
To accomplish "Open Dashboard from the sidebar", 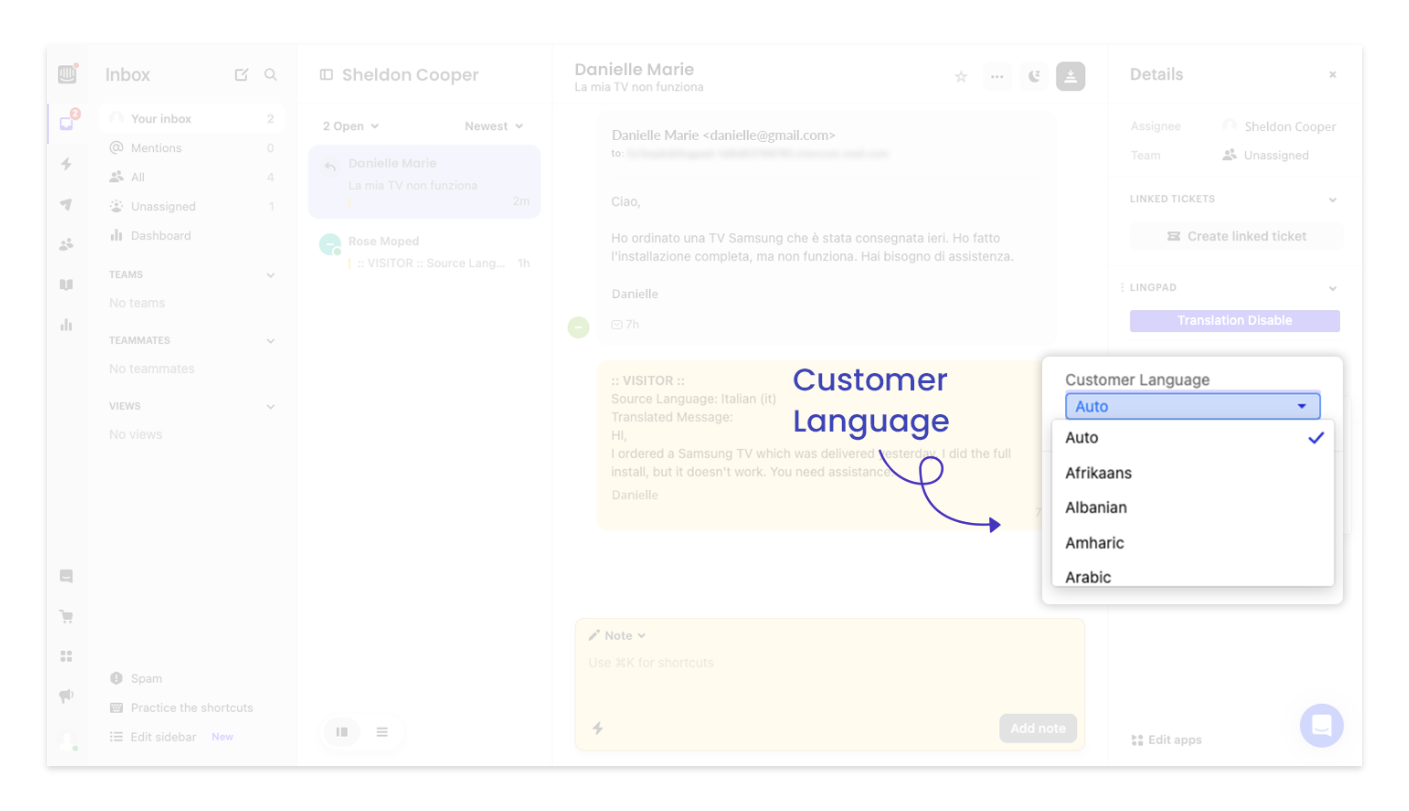I will tap(159, 235).
